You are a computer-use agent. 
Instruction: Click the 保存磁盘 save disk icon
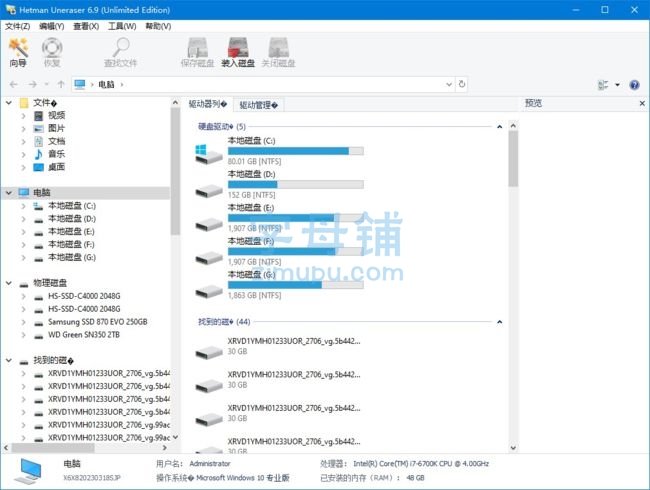coord(197,48)
